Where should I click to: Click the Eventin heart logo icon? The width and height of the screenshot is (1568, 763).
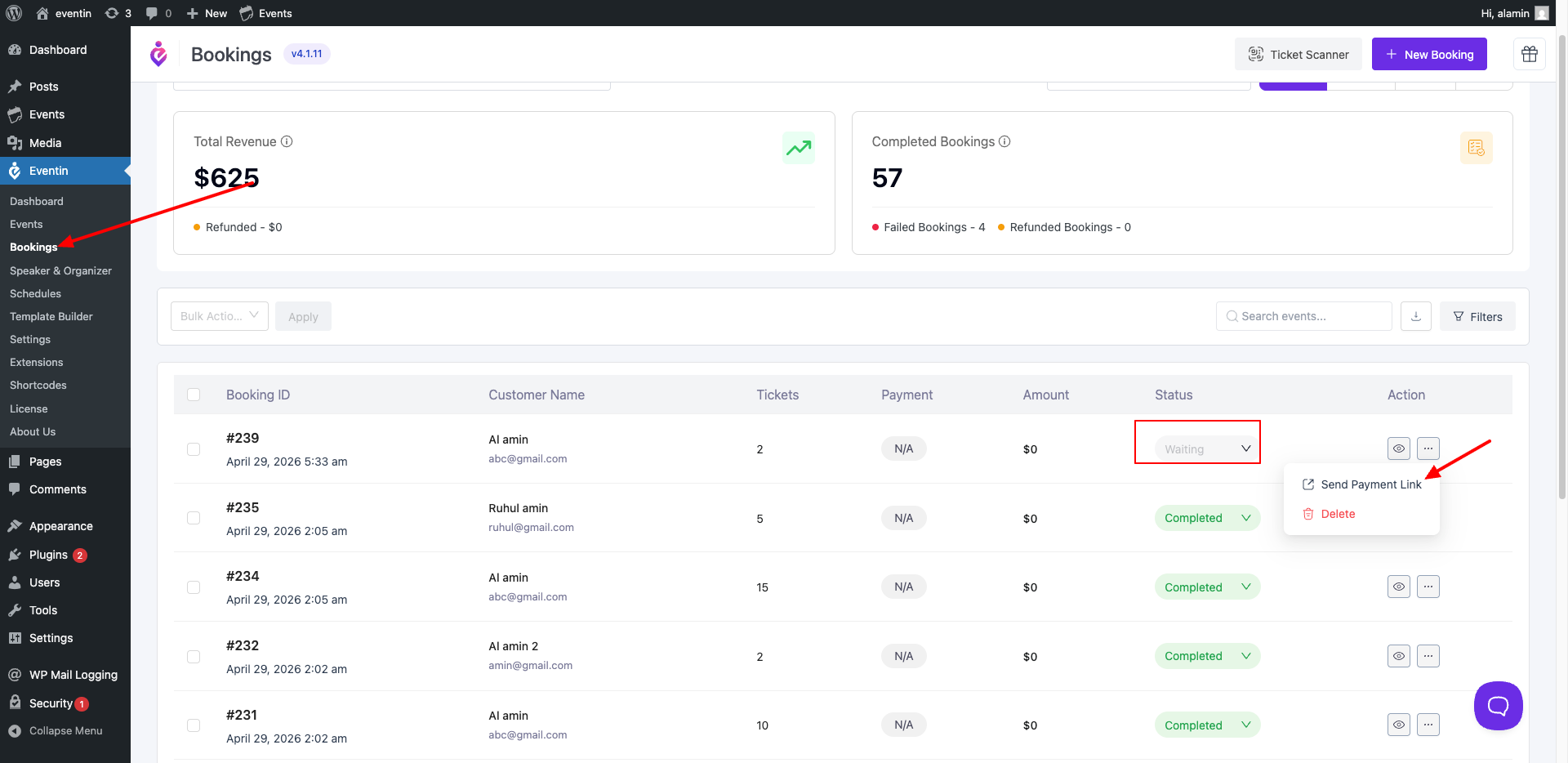click(x=158, y=54)
